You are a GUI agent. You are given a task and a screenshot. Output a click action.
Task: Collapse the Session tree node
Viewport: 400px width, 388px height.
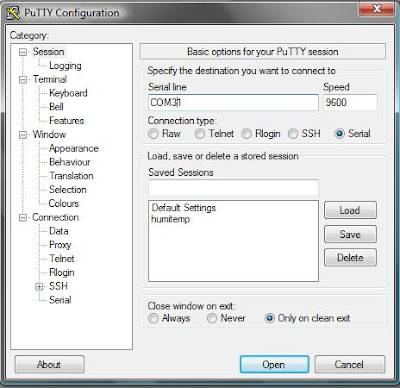tap(23, 52)
